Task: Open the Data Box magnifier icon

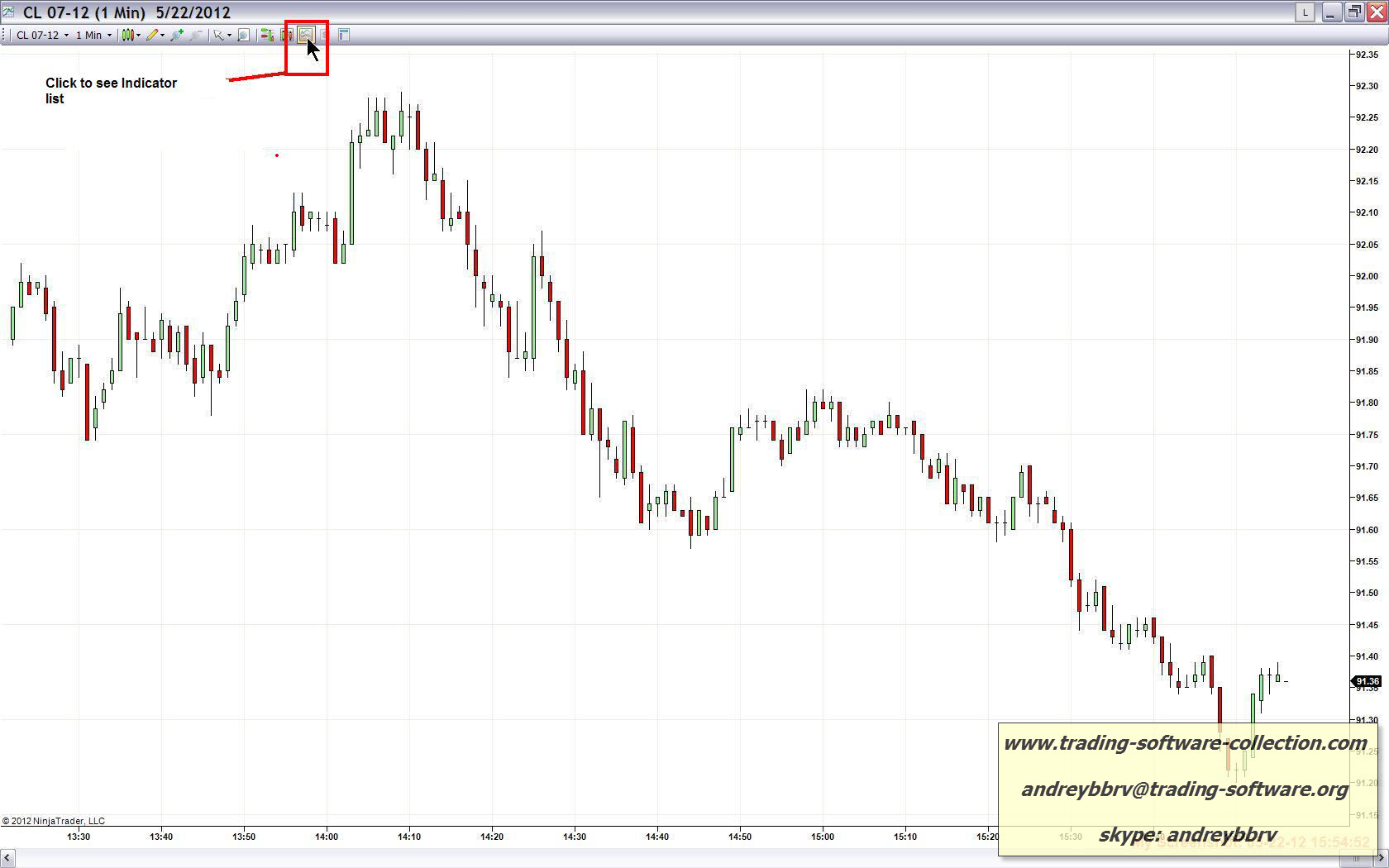Action: 243,35
